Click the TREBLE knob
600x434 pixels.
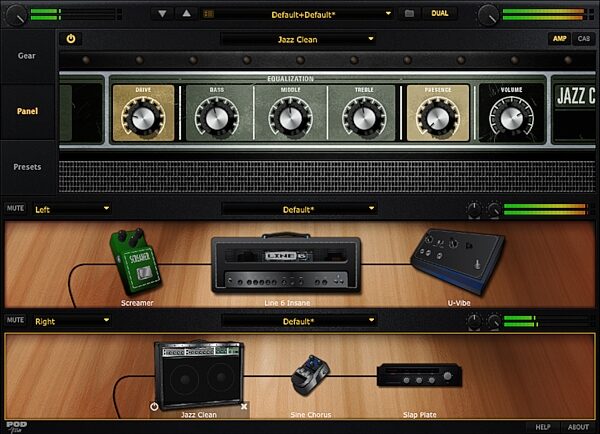click(x=364, y=118)
